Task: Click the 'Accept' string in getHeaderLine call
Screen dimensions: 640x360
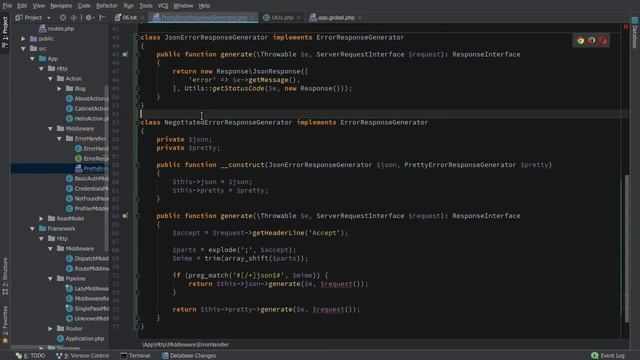Action: pos(324,233)
